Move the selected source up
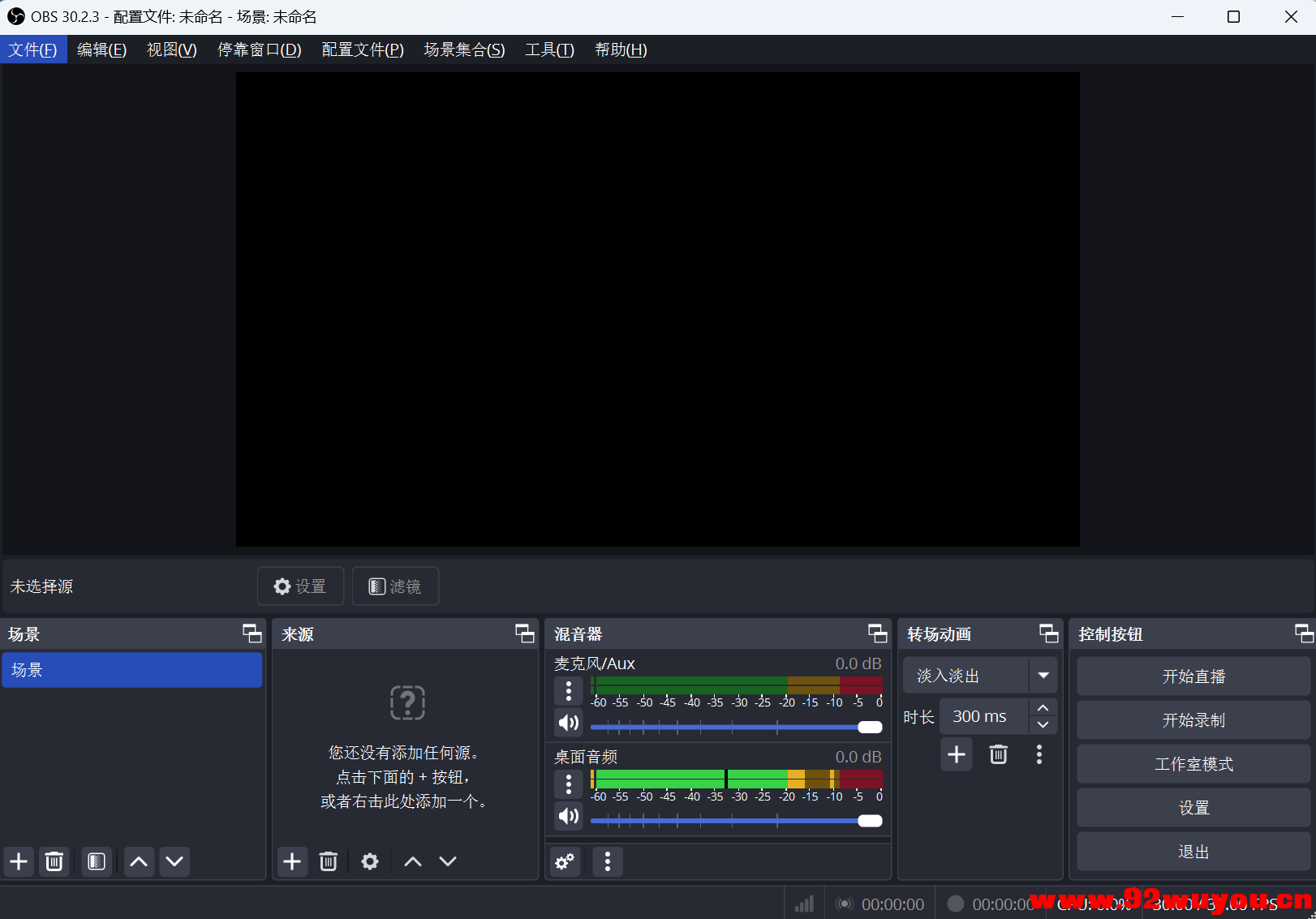Screen dimensions: 1316x919 pos(412,861)
